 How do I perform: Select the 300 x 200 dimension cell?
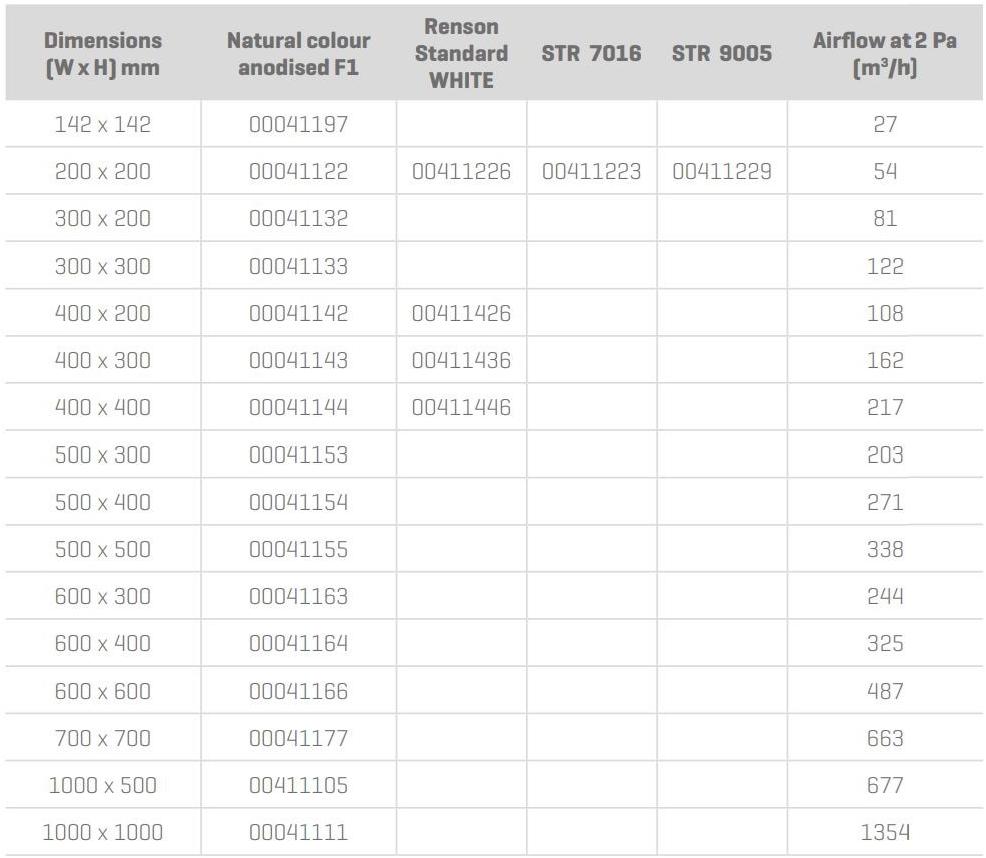[103, 219]
